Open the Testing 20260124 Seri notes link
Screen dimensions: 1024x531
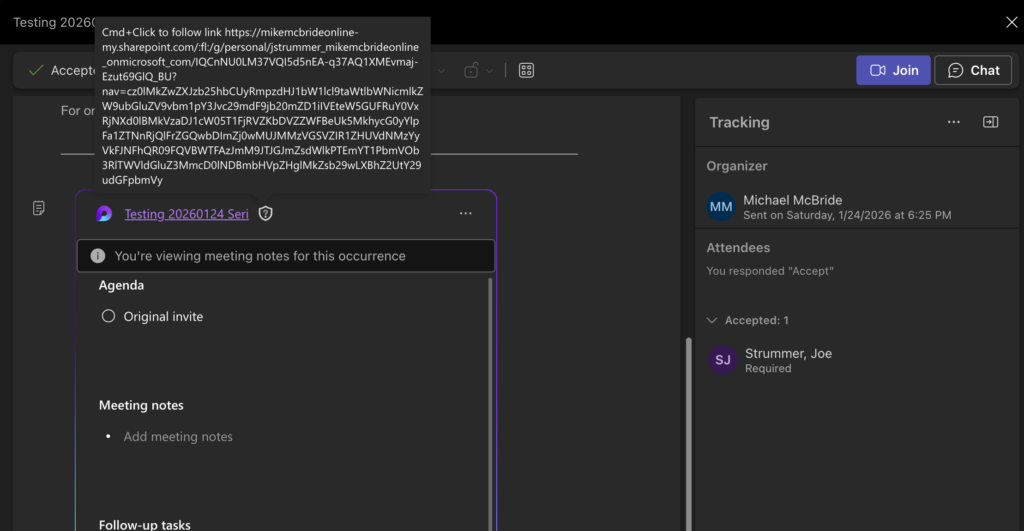click(x=186, y=214)
